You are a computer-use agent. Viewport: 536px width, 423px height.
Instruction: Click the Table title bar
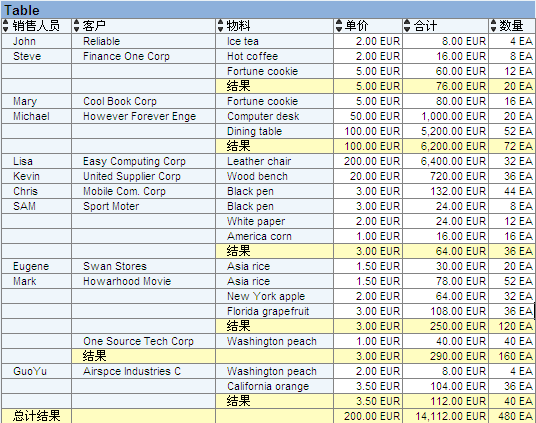tap(268, 10)
